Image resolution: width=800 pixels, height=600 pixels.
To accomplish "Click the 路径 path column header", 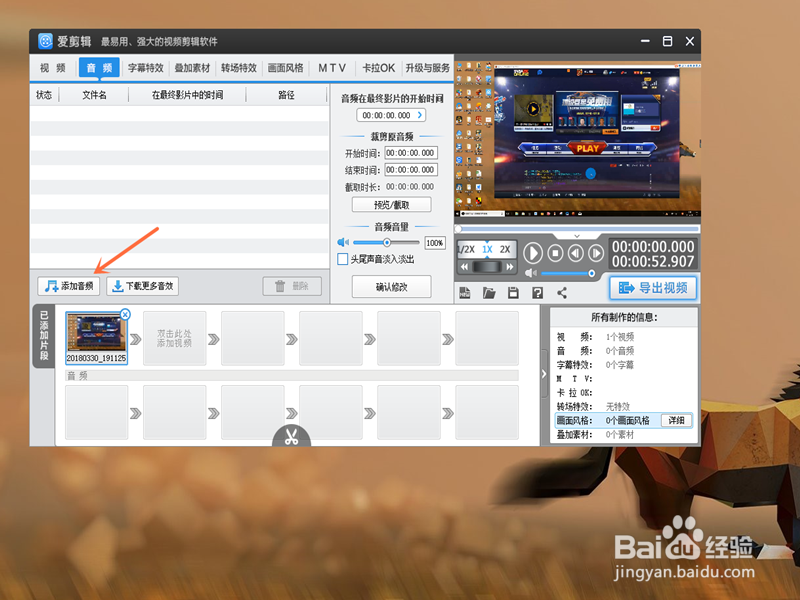I will 286,95.
